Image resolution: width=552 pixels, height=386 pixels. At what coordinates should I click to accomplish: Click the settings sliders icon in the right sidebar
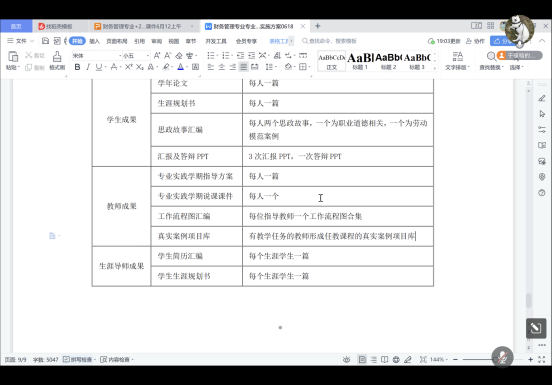tap(542, 130)
